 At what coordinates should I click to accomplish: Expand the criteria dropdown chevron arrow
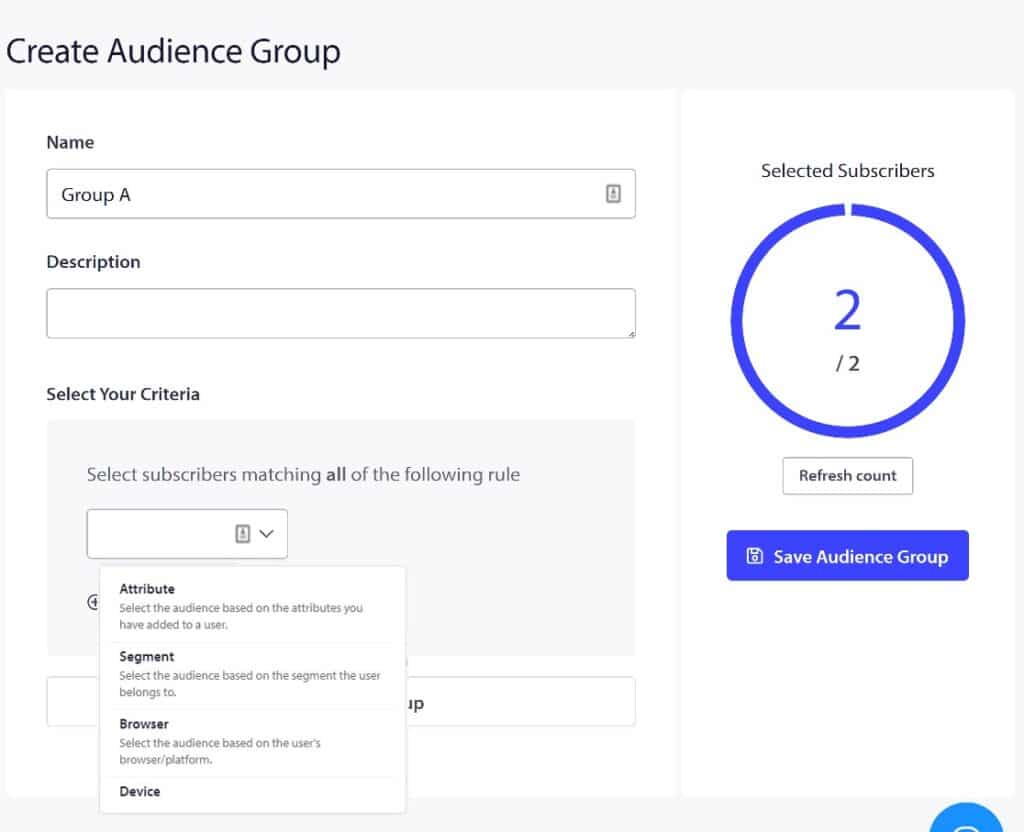pos(266,534)
